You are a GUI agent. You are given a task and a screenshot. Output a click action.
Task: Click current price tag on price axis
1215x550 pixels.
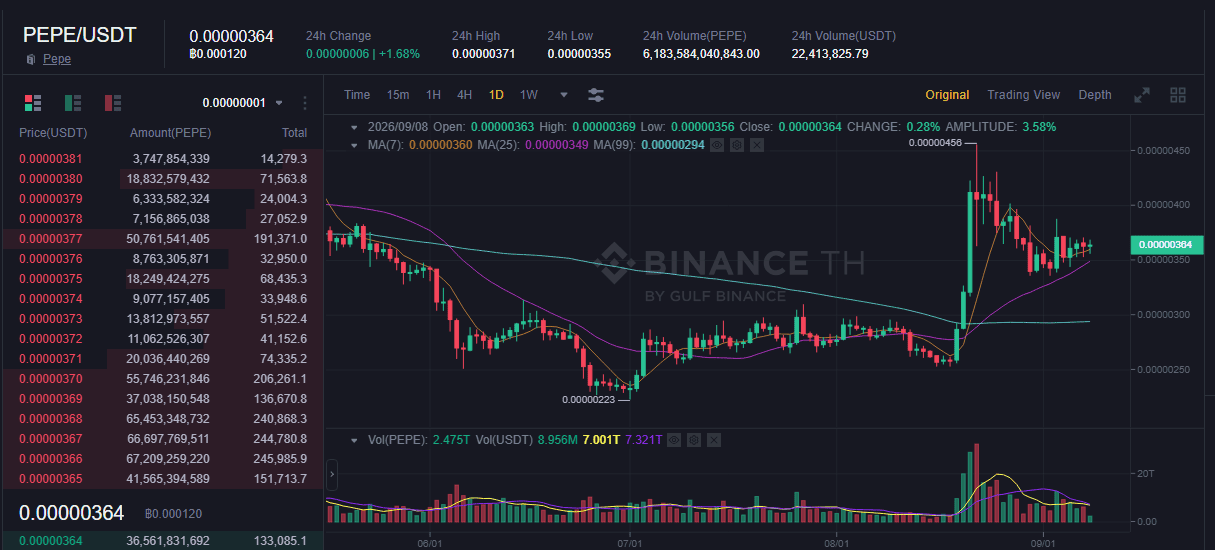1165,245
